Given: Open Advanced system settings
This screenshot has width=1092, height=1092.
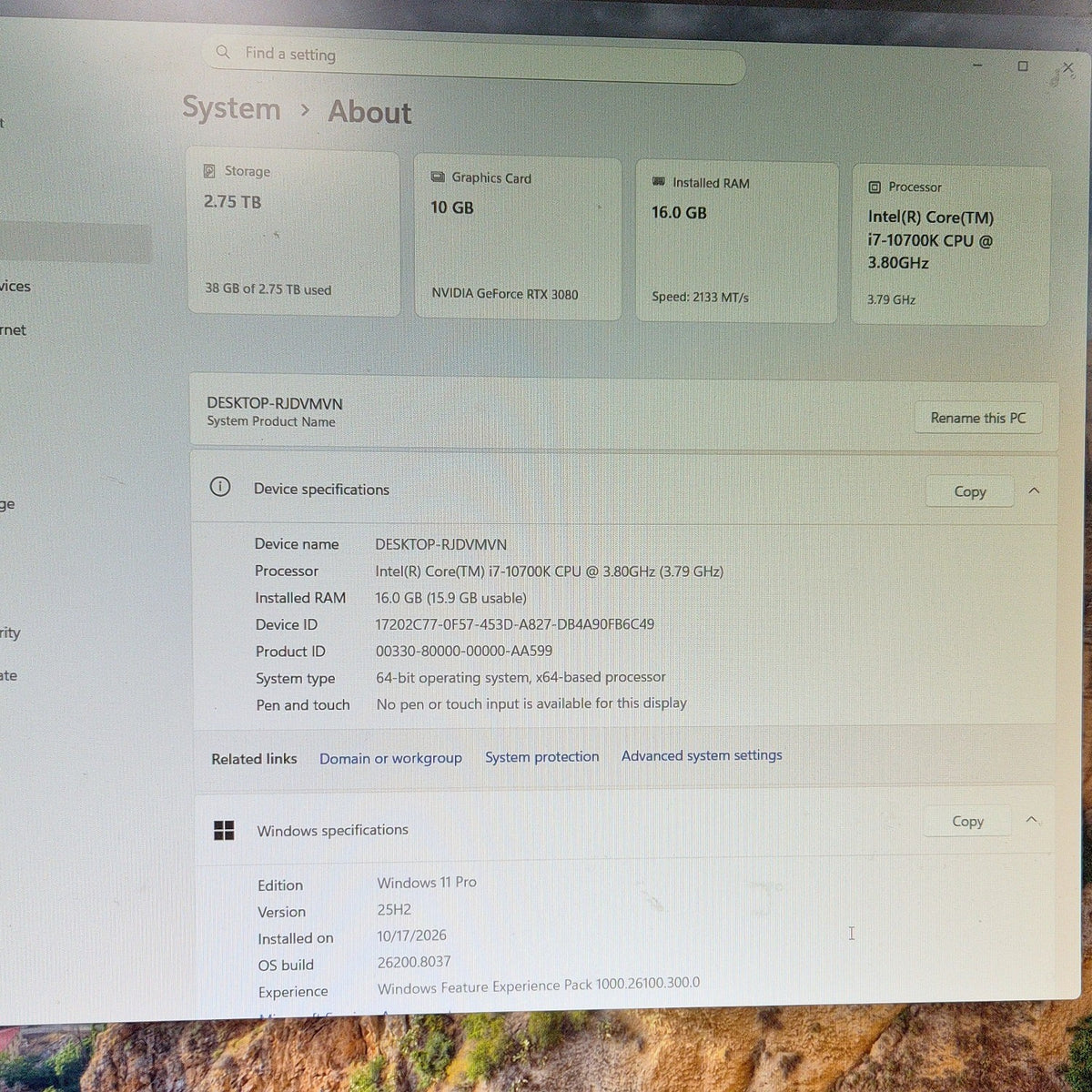Looking at the screenshot, I should pos(702,755).
